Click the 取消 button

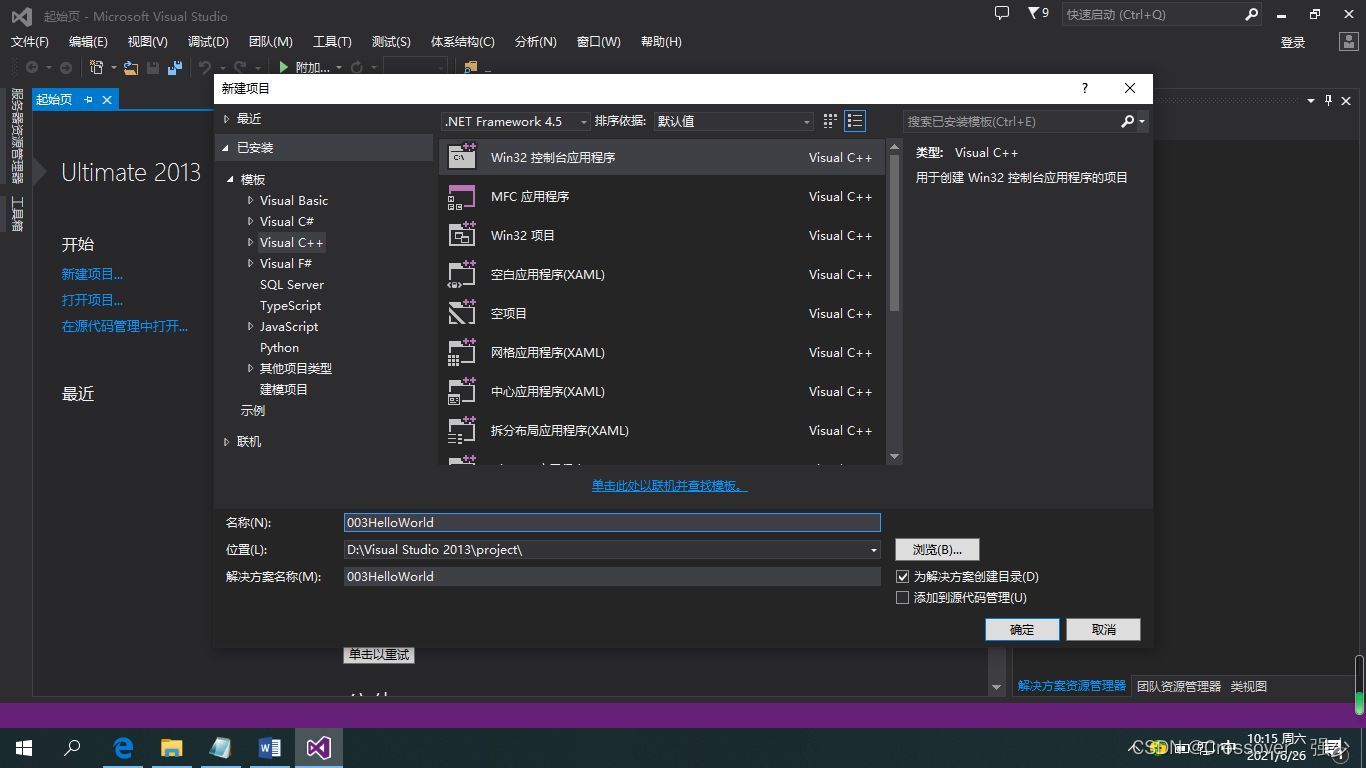coord(1103,629)
